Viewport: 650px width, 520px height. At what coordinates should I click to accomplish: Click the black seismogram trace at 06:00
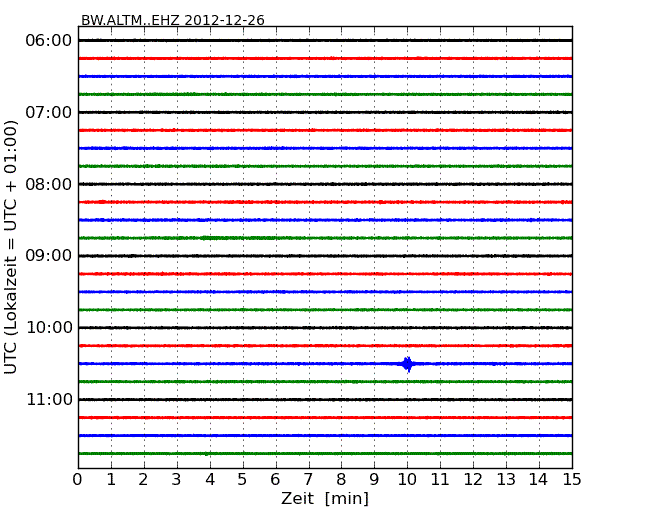(x=325, y=40)
